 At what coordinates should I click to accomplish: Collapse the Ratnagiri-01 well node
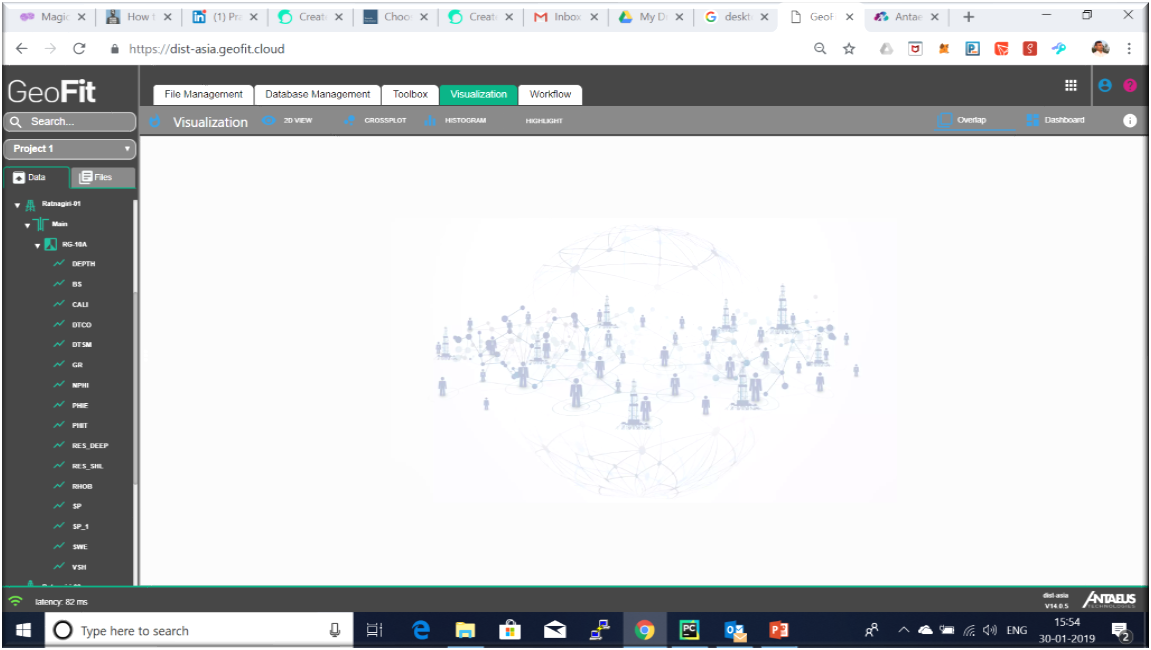click(x=18, y=205)
